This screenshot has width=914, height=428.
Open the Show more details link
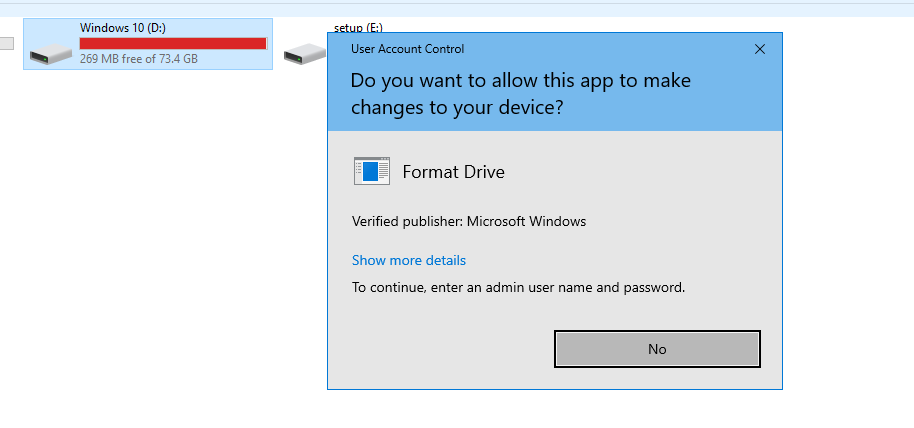pyautogui.click(x=408, y=260)
